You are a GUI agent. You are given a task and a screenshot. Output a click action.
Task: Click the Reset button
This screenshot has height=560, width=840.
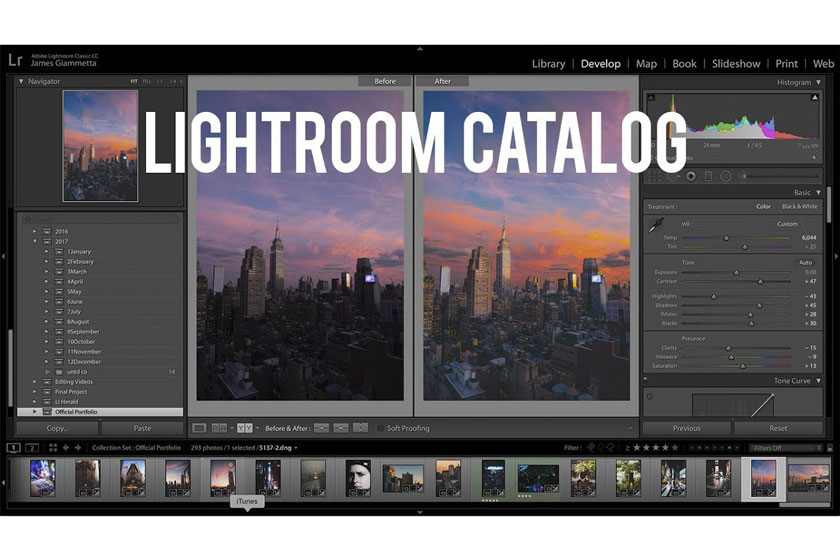coord(778,428)
